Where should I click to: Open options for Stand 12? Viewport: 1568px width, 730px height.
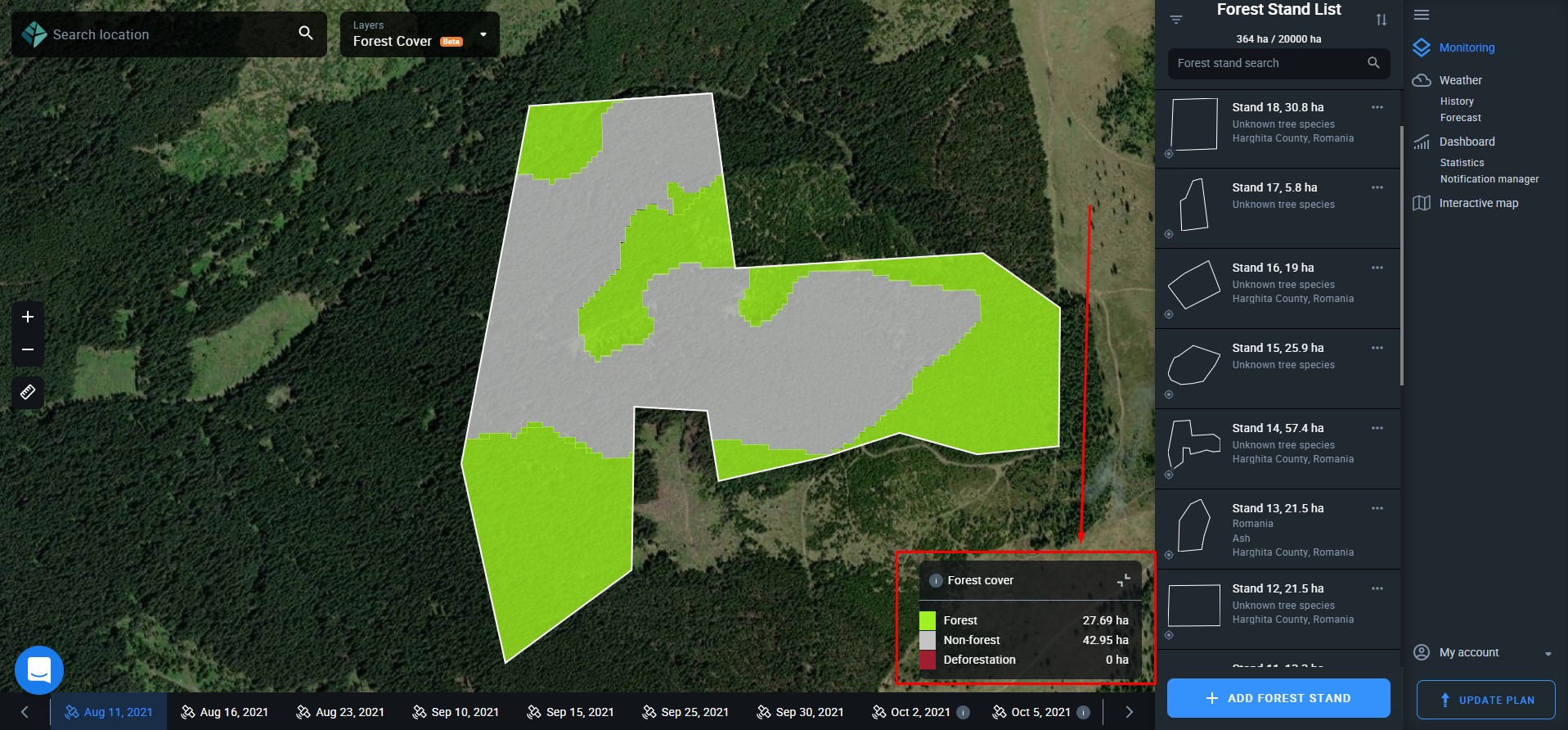1377,588
